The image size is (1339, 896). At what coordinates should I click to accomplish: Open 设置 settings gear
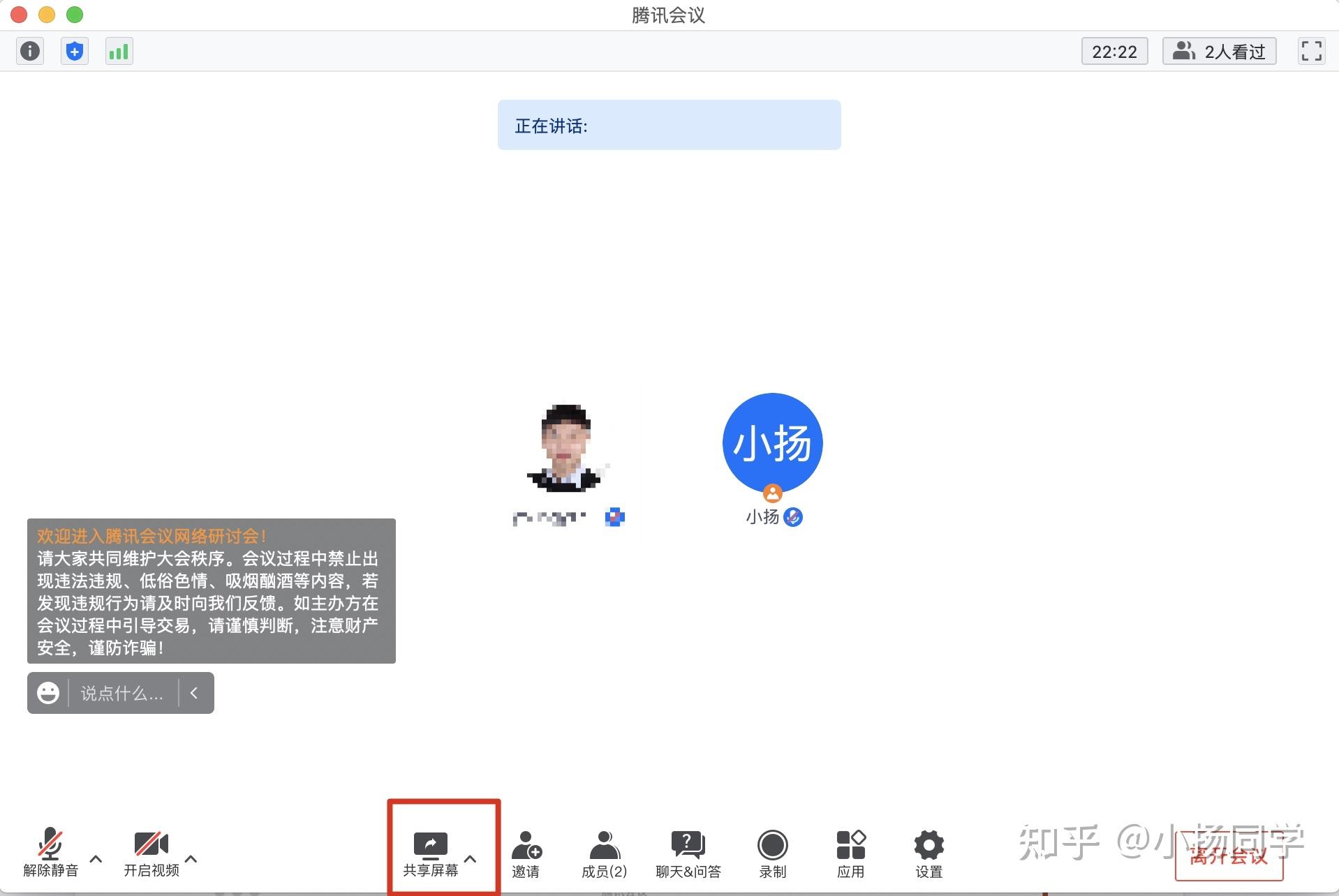pyautogui.click(x=929, y=854)
